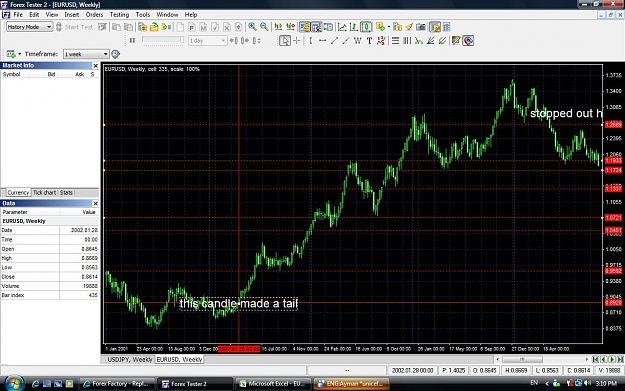Select the vertical line drawing tool
The width and height of the screenshot is (625, 391).
click(311, 41)
